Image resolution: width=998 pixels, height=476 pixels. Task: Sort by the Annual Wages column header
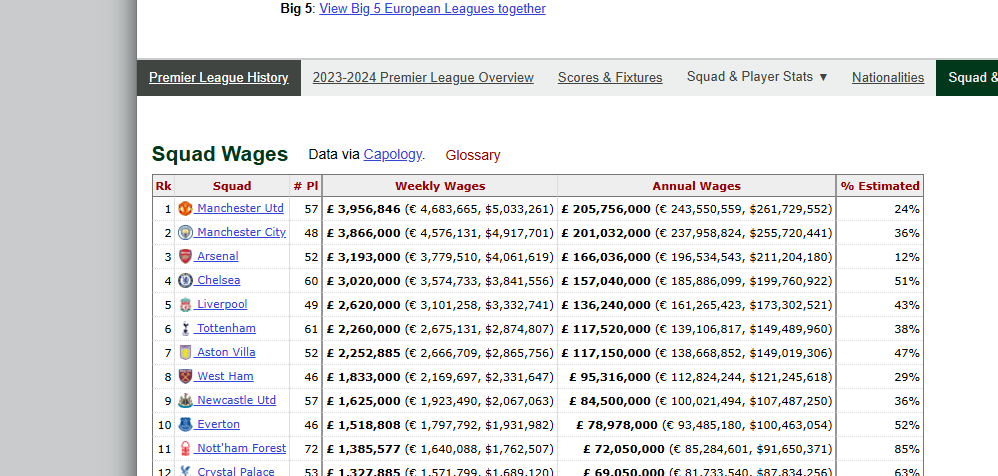tap(696, 186)
